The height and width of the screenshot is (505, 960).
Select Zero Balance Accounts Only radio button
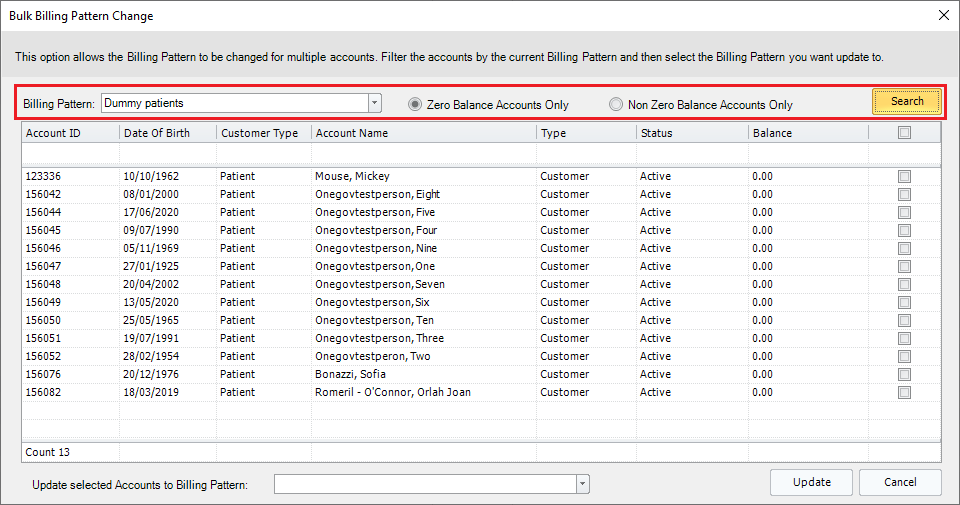[416, 104]
